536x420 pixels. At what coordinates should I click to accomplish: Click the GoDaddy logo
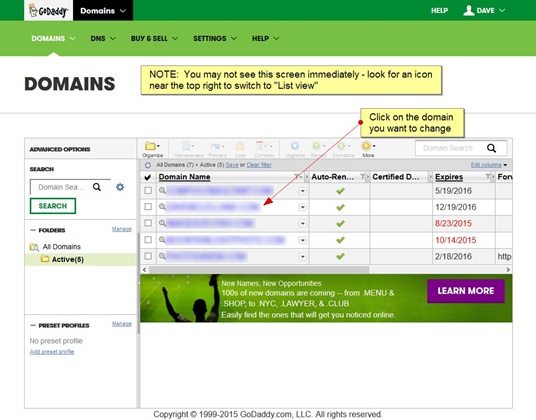pos(48,11)
